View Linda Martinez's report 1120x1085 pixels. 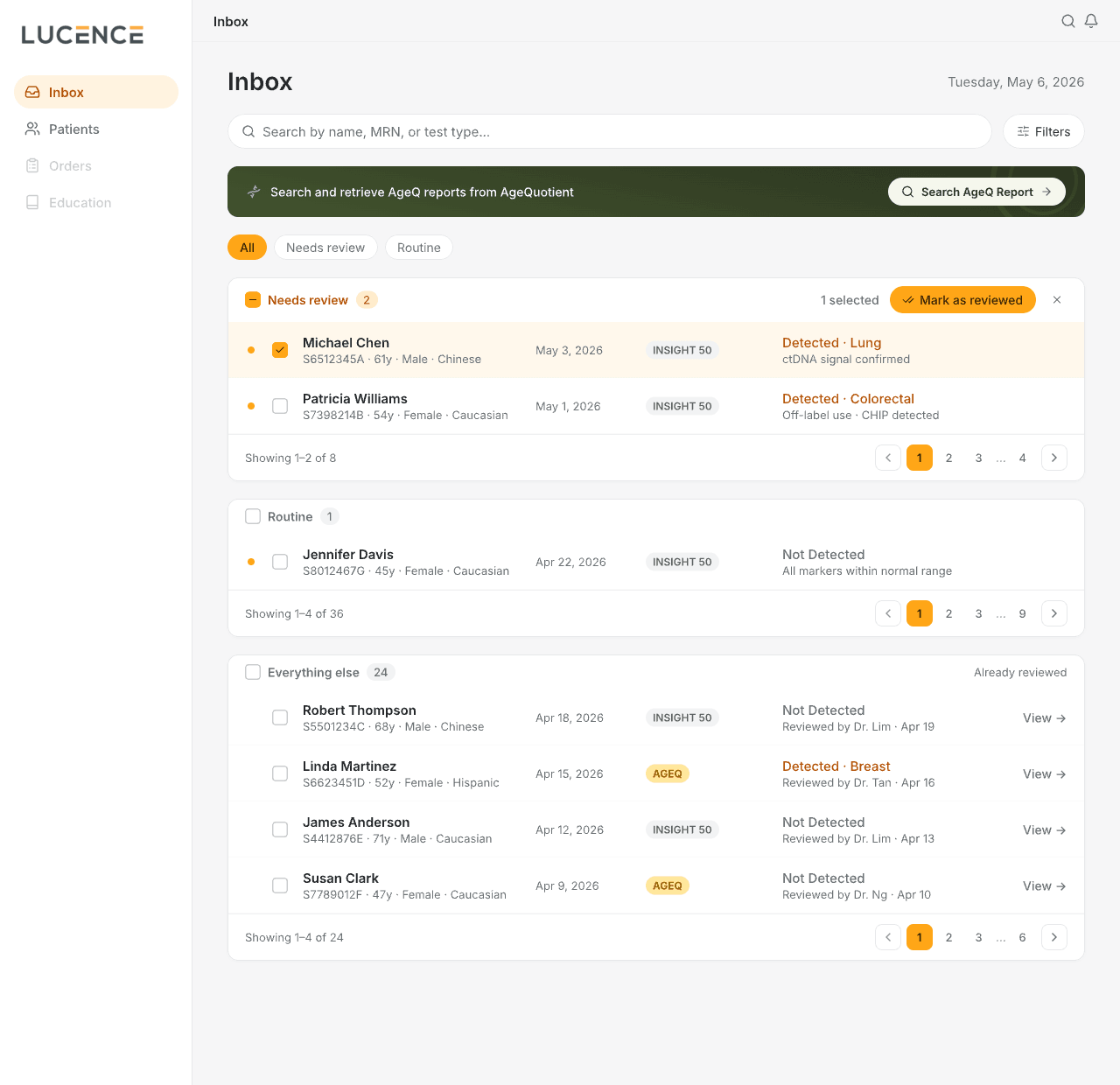[1045, 773]
